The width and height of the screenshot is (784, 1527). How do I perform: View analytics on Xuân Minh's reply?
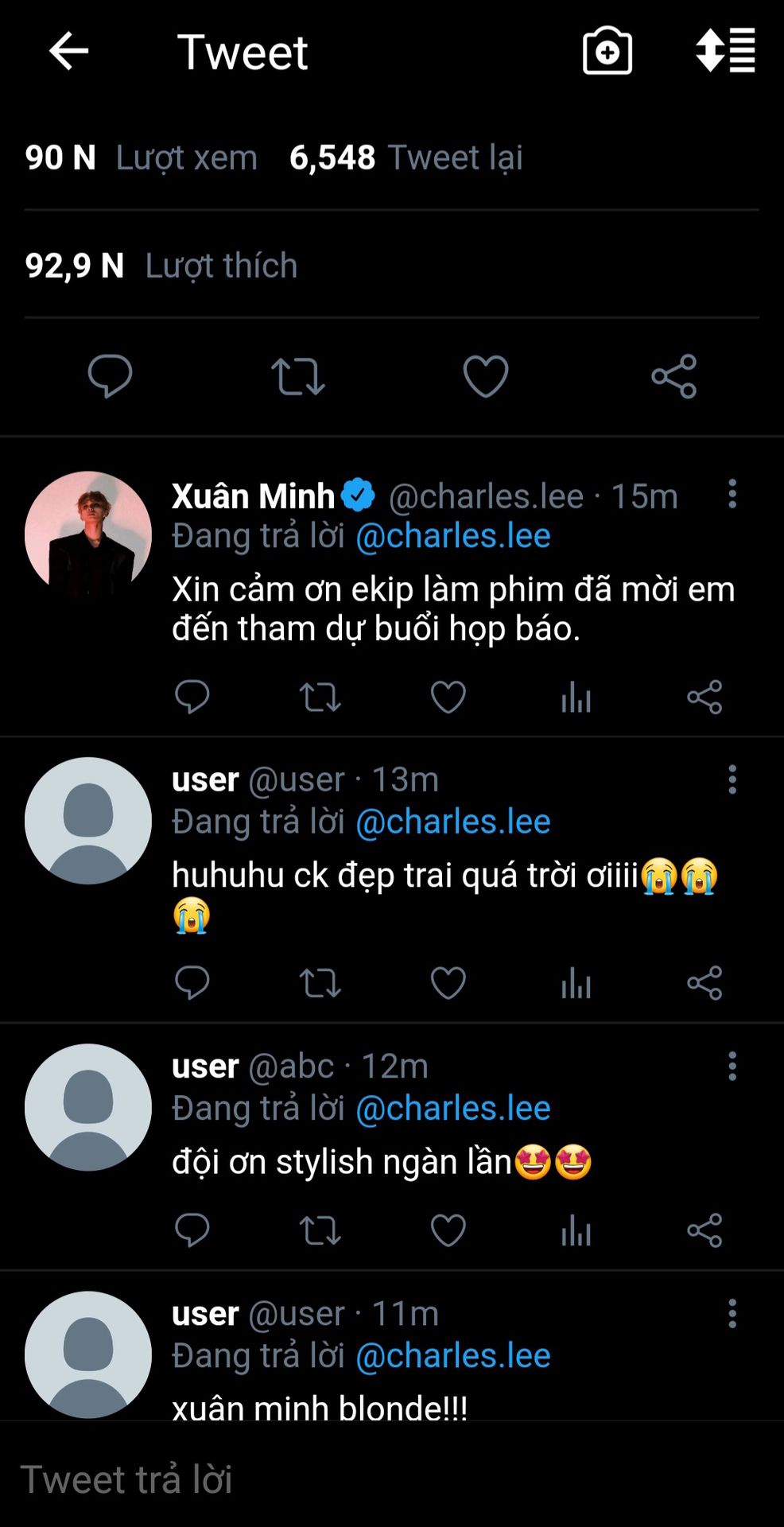(x=576, y=697)
